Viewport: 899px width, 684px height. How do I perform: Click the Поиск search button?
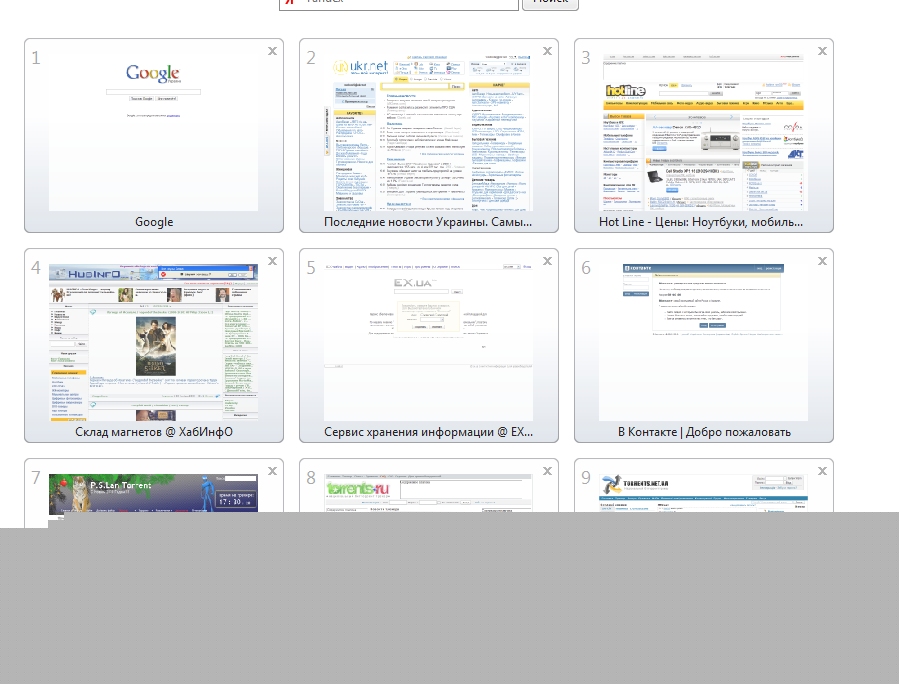pos(550,3)
